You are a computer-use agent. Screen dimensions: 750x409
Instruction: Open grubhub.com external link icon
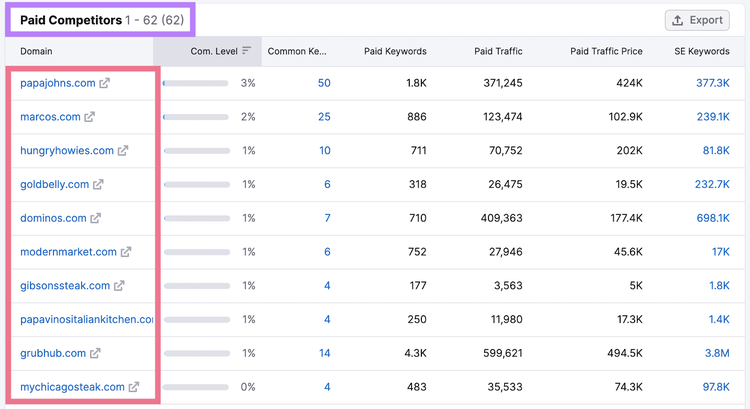(x=95, y=353)
